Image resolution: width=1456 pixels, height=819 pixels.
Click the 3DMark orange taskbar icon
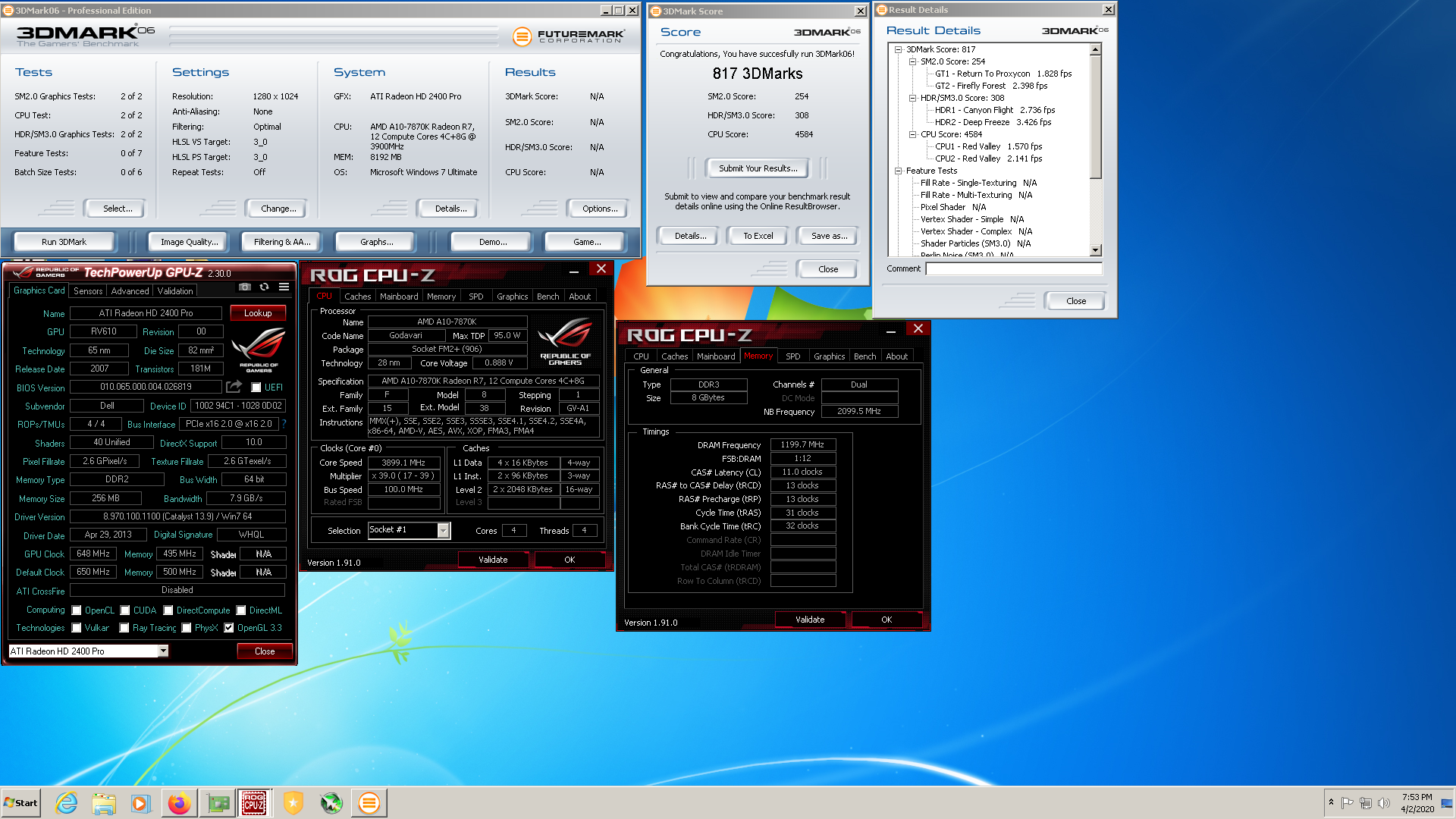pyautogui.click(x=369, y=803)
